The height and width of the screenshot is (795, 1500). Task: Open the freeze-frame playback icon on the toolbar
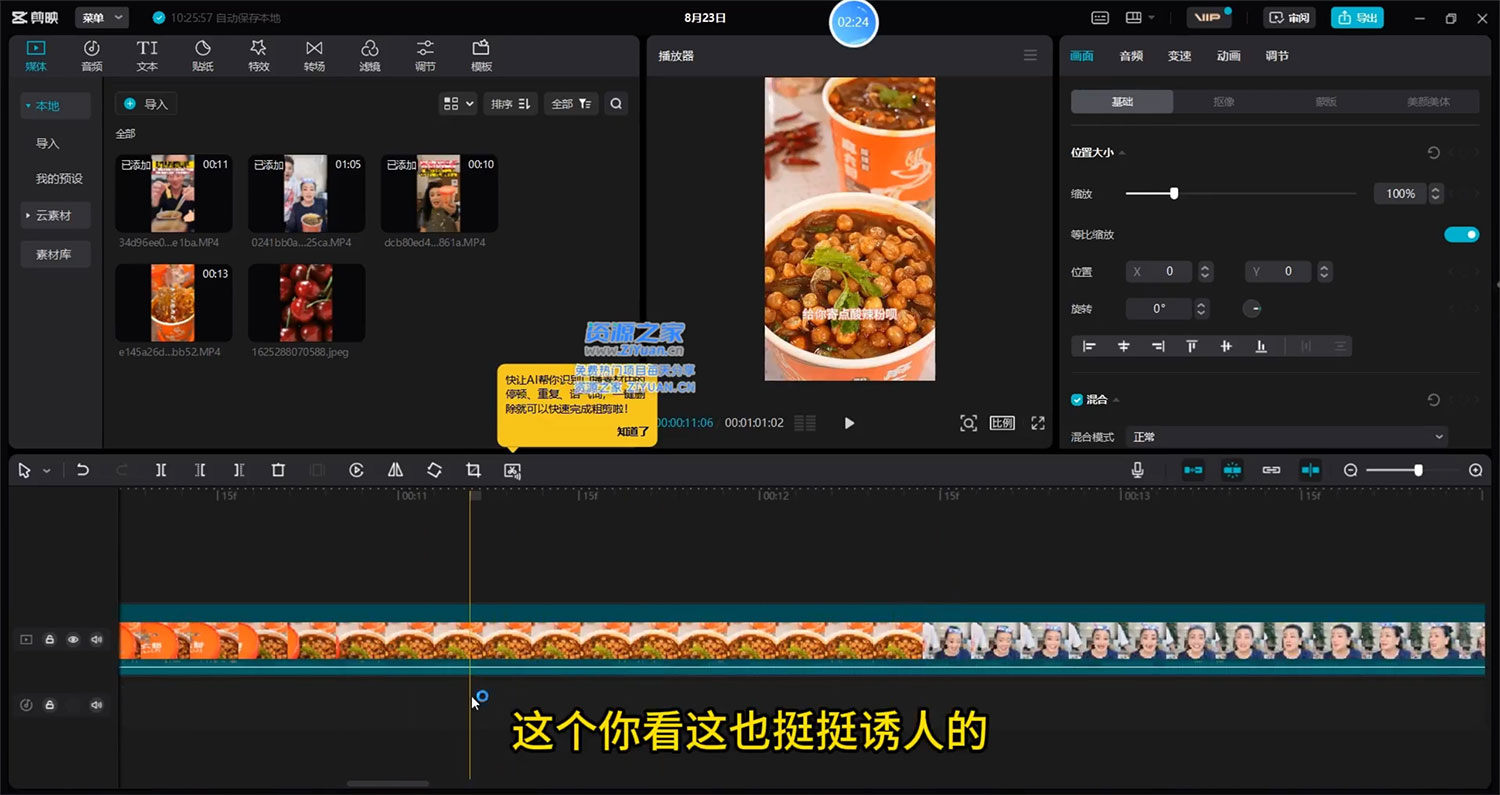pyautogui.click(x=356, y=470)
